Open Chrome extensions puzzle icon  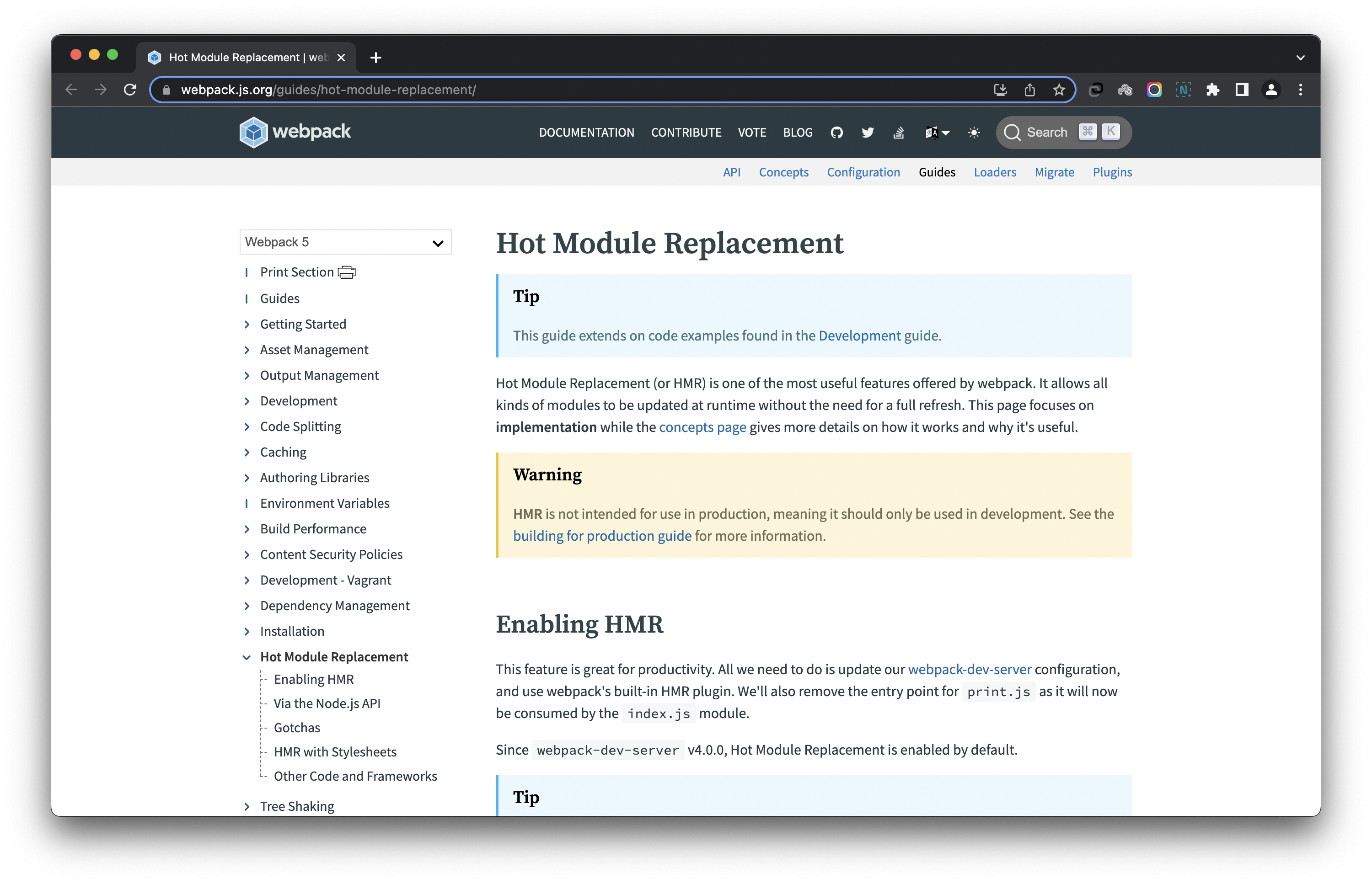click(1212, 90)
